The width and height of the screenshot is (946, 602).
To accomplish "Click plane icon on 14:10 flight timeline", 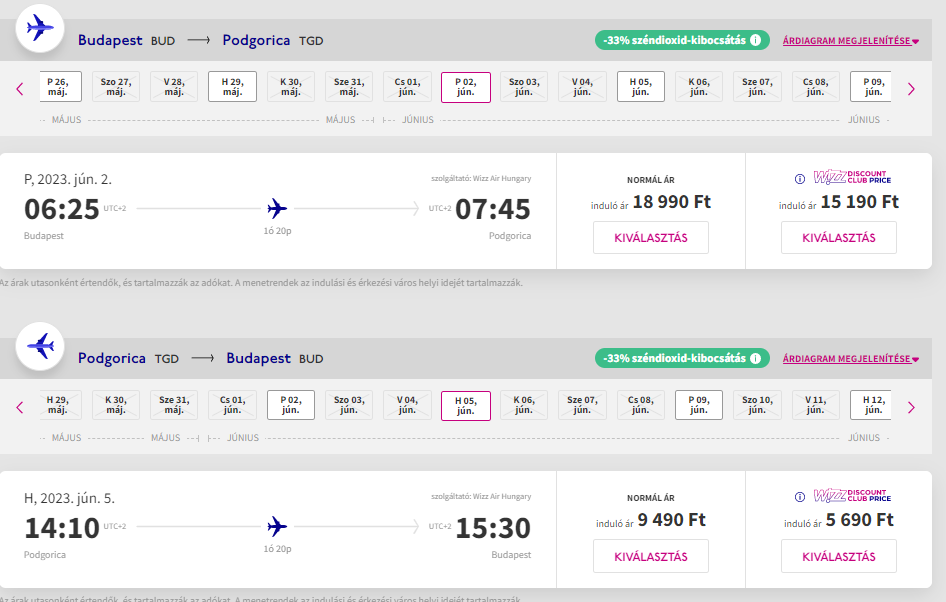I will click(x=278, y=527).
